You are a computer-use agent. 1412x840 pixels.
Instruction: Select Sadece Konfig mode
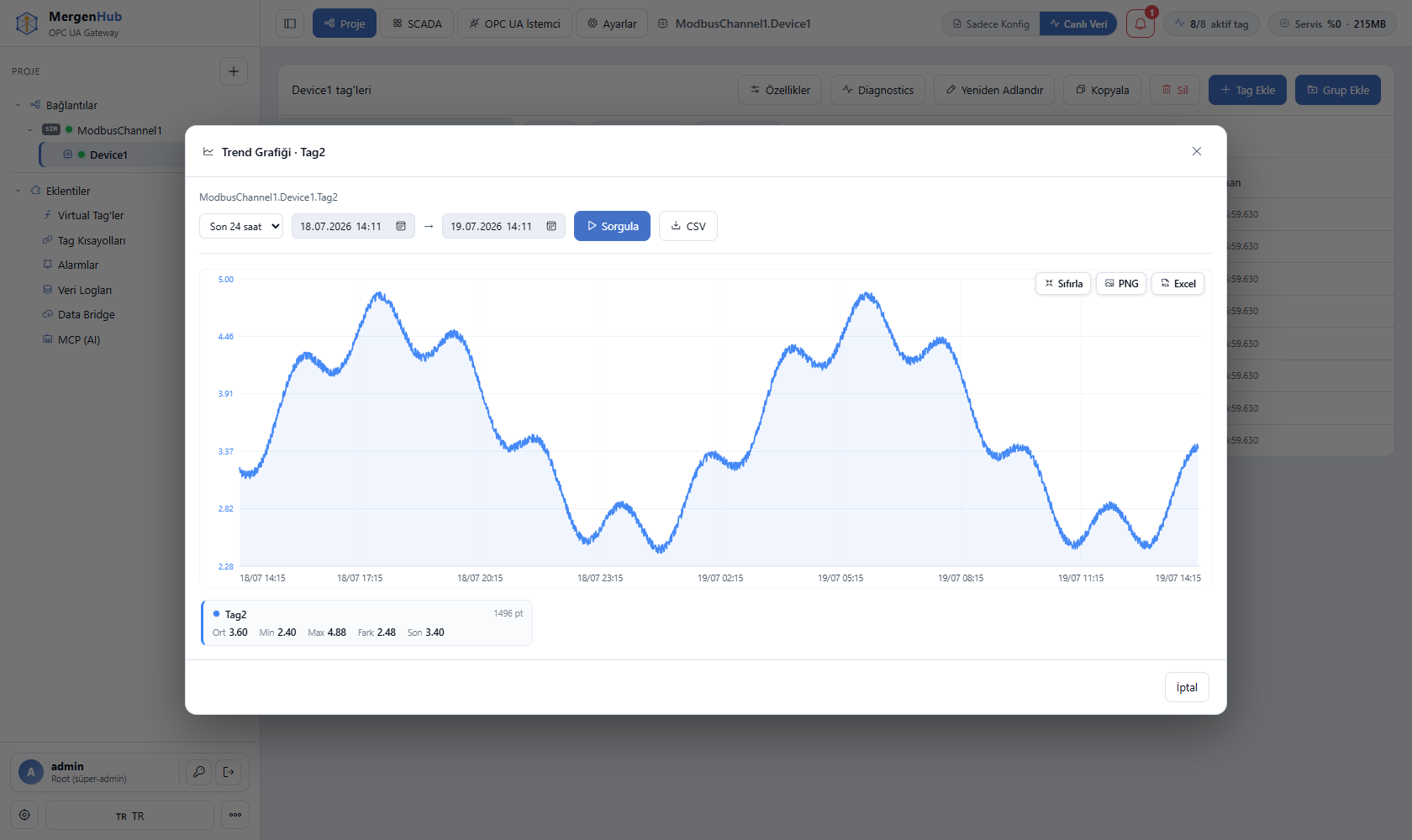990,24
